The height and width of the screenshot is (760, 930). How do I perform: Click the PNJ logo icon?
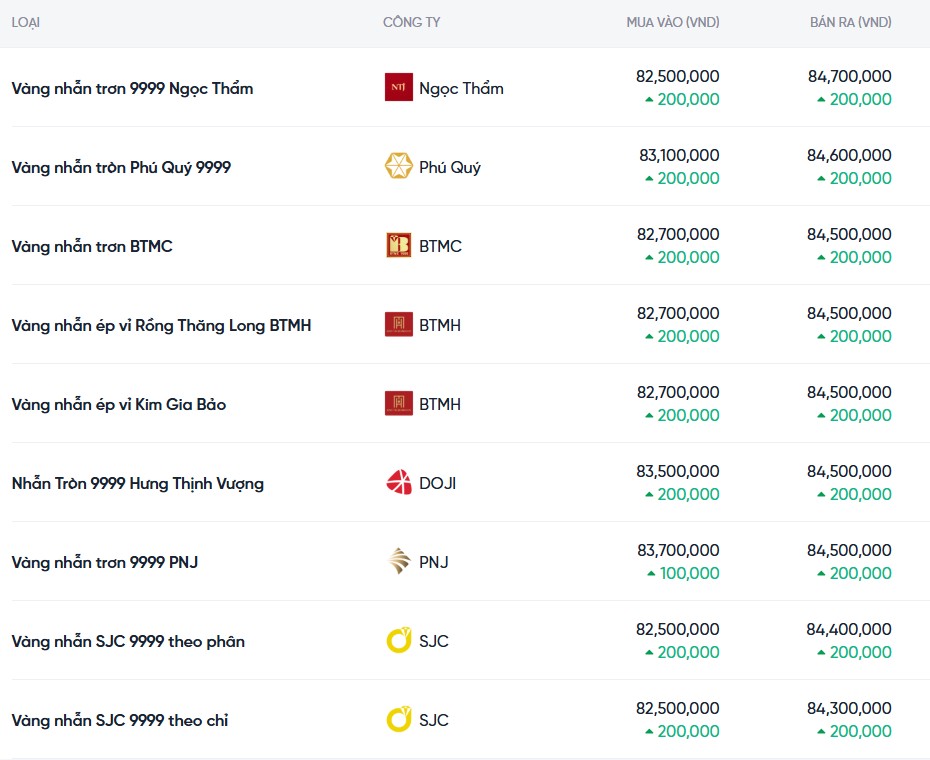pyautogui.click(x=398, y=562)
